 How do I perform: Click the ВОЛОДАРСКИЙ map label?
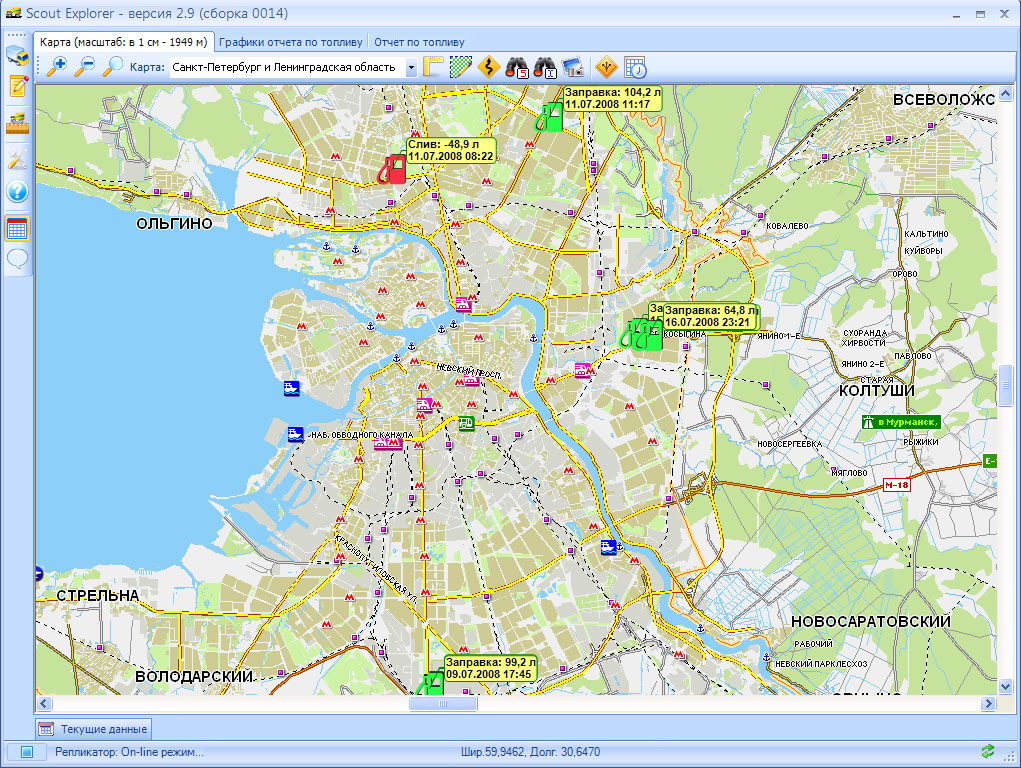(194, 677)
